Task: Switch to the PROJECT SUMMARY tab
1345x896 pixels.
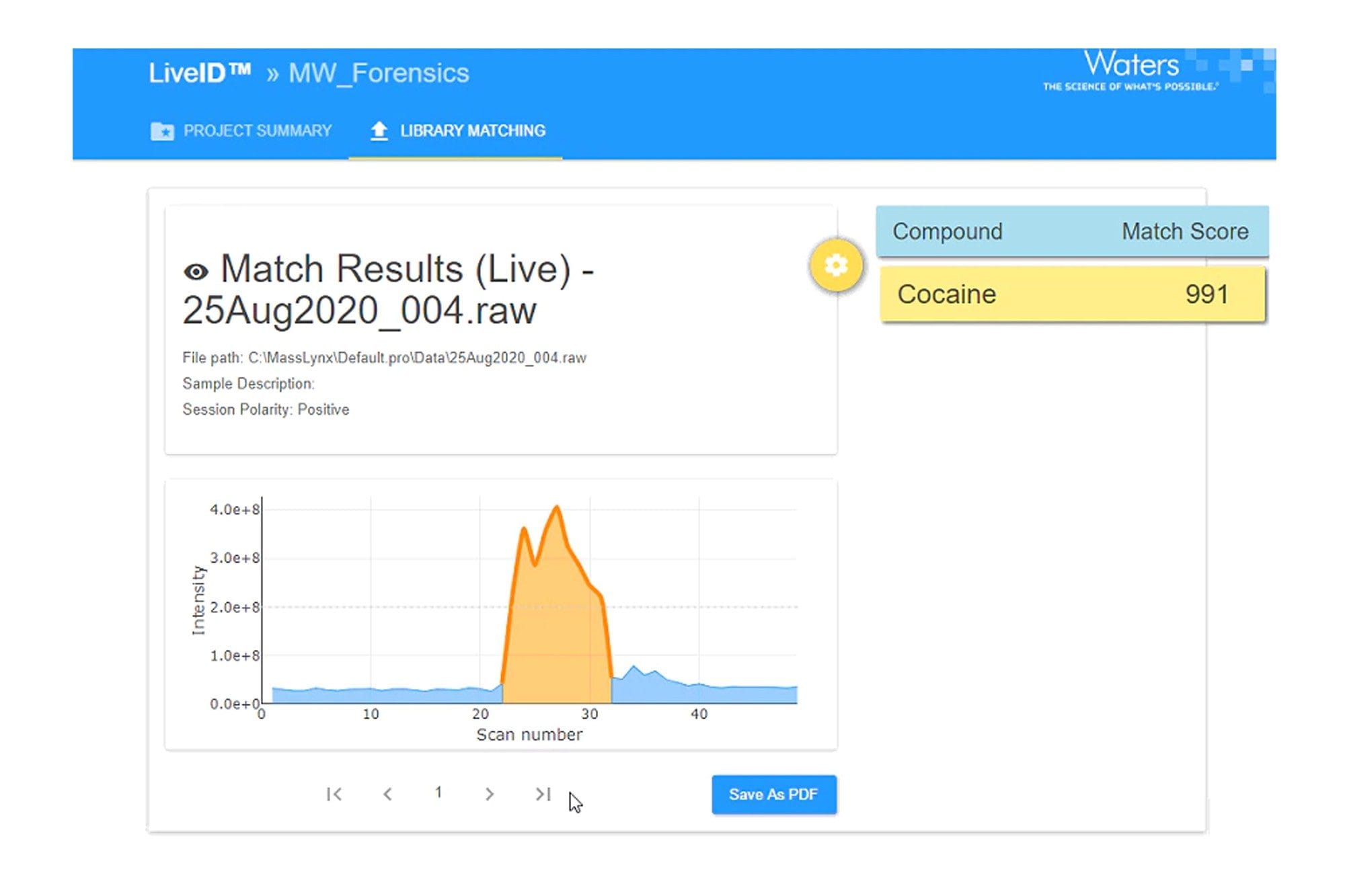Action: coord(241,130)
